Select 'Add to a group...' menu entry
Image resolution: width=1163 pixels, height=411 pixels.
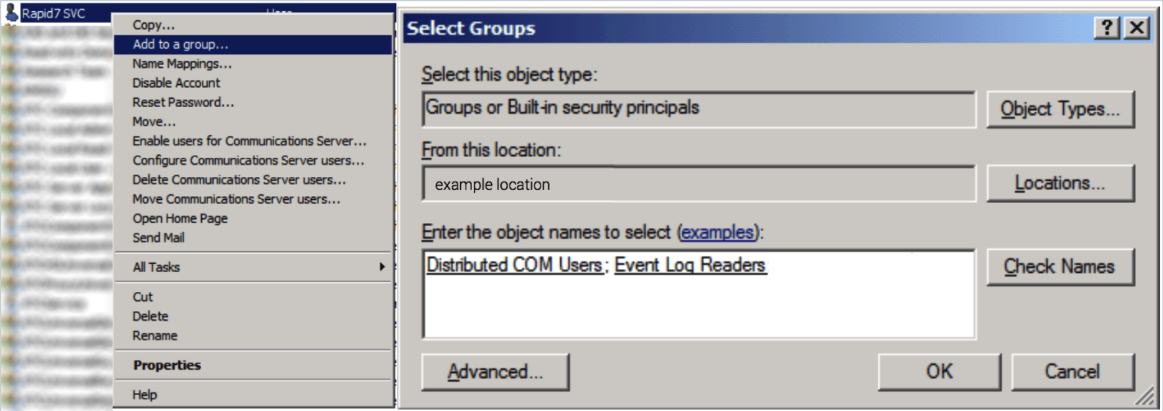pyautogui.click(x=180, y=44)
